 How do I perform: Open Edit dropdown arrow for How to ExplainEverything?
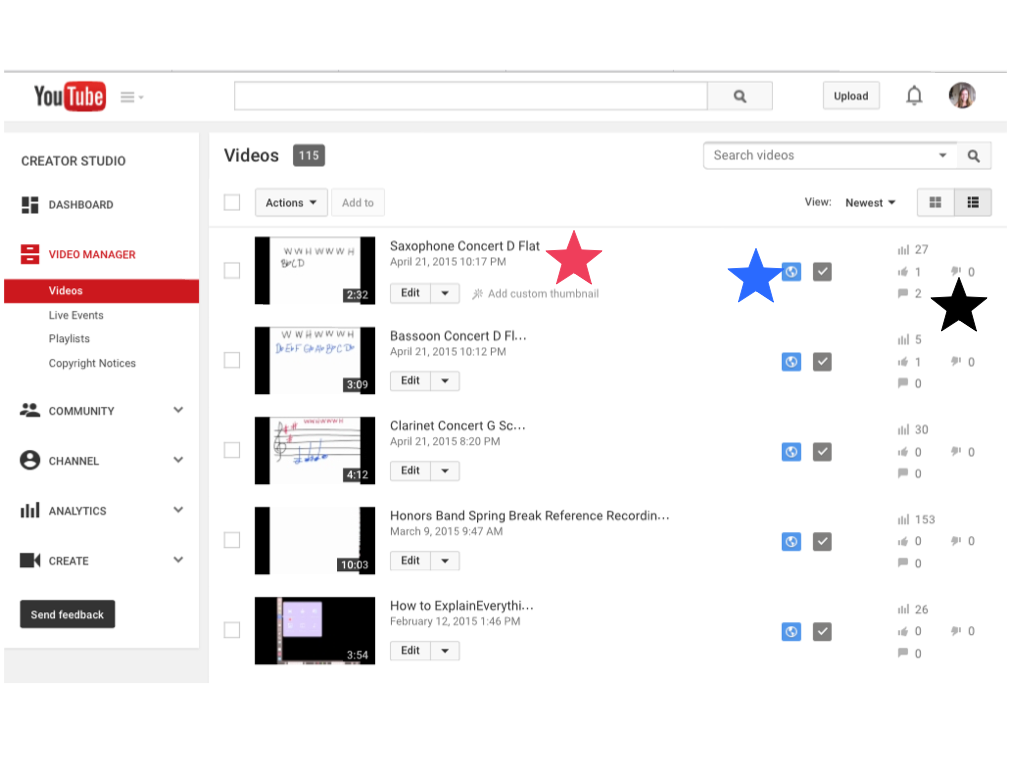pos(445,651)
